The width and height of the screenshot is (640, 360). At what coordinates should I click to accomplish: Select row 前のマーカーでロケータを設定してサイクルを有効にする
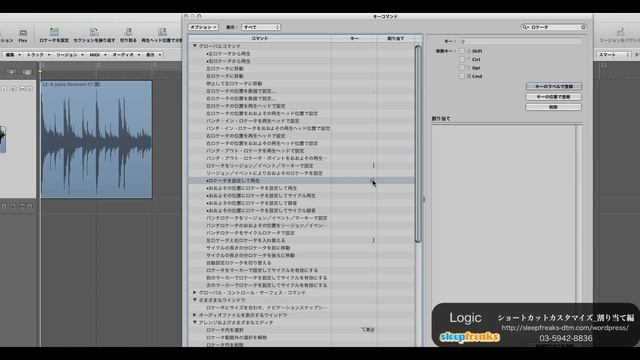click(x=301, y=278)
